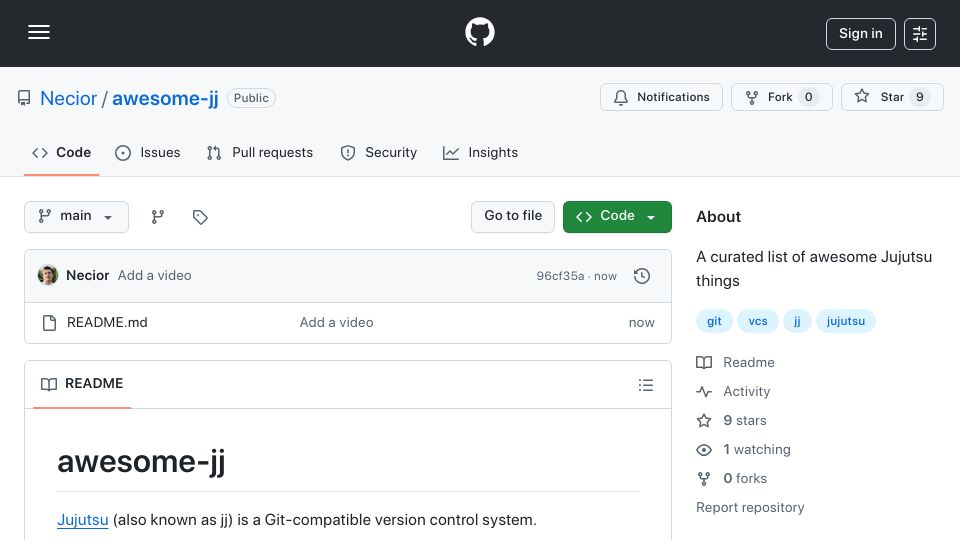Open latest commit message in header row
Screen dimensions: 960x540
click(154, 276)
